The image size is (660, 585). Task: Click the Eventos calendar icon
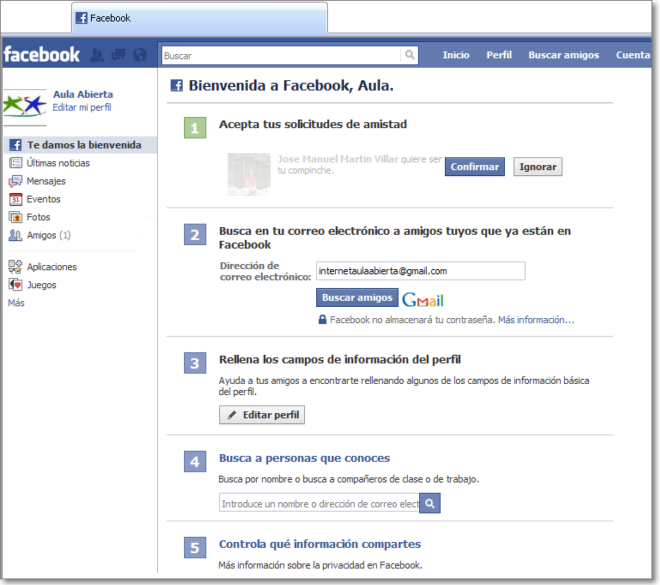click(x=16, y=199)
